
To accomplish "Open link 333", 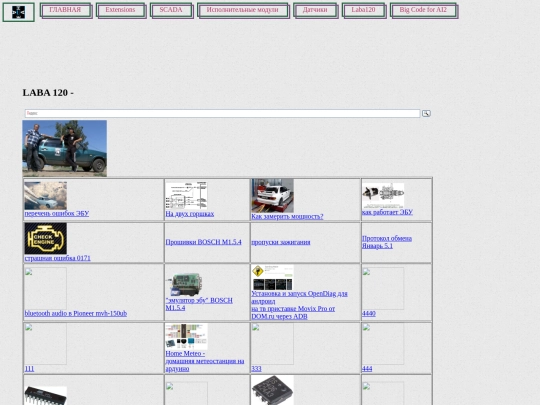I will (256, 368).
